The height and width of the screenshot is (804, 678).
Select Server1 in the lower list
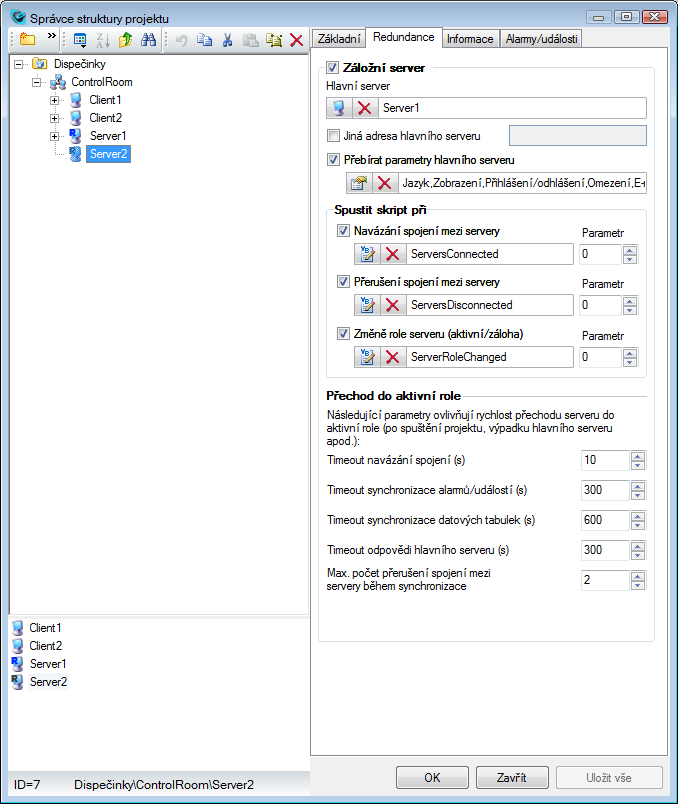48,664
